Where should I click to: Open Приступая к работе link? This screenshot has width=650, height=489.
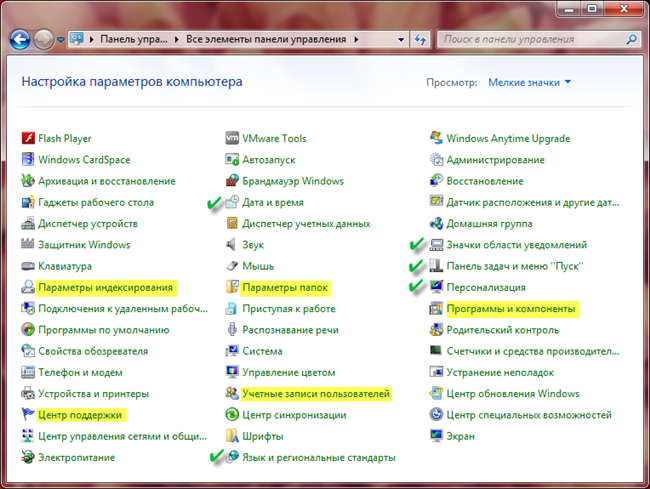pos(289,309)
